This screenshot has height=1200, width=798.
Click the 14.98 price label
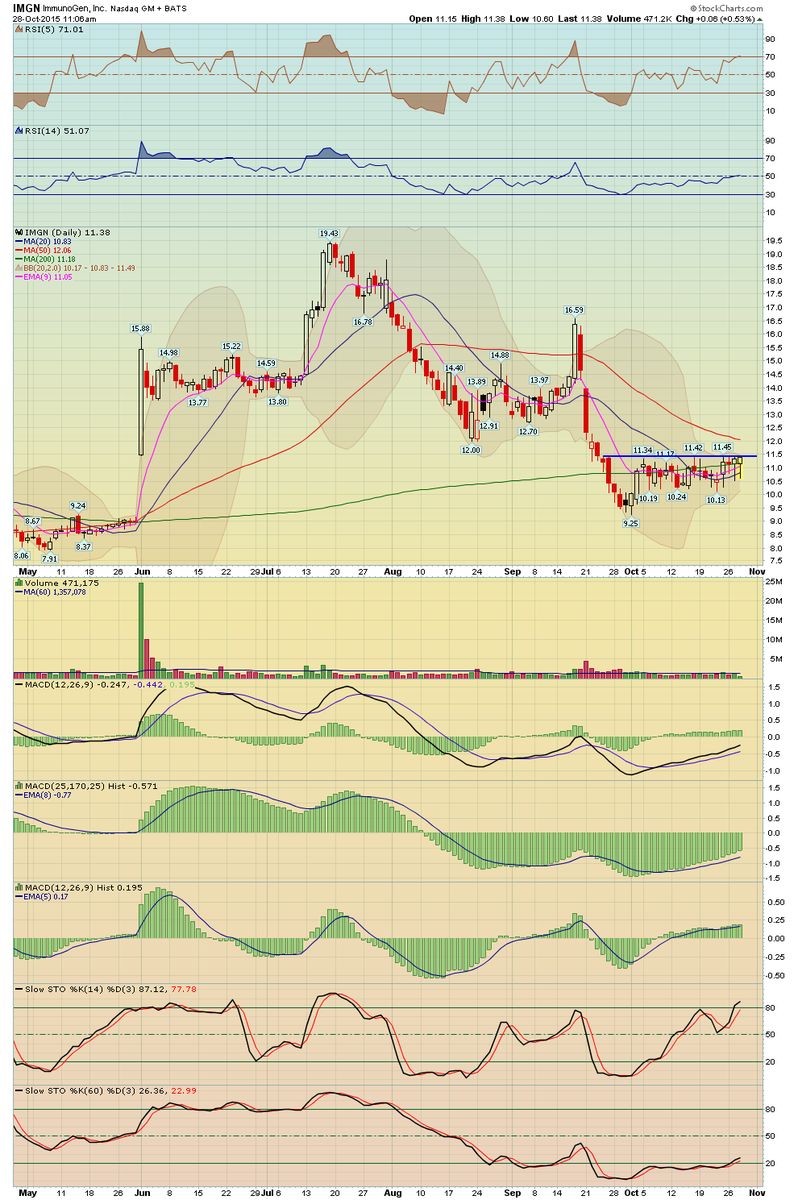(168, 352)
